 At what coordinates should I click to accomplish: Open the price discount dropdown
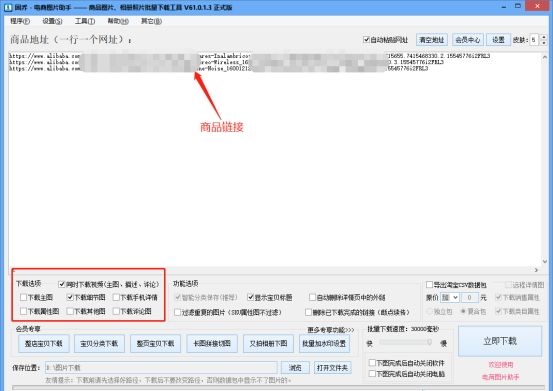(x=450, y=298)
